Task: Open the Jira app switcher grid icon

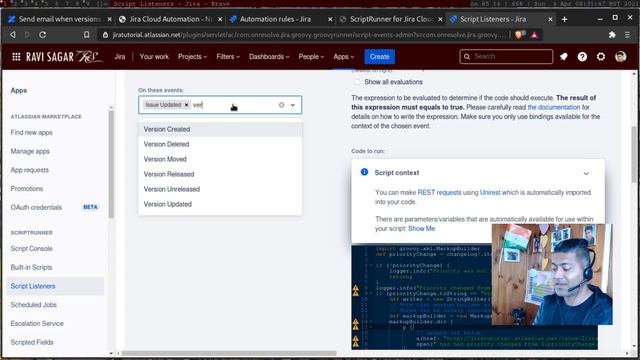Action: pyautogui.click(x=16, y=57)
